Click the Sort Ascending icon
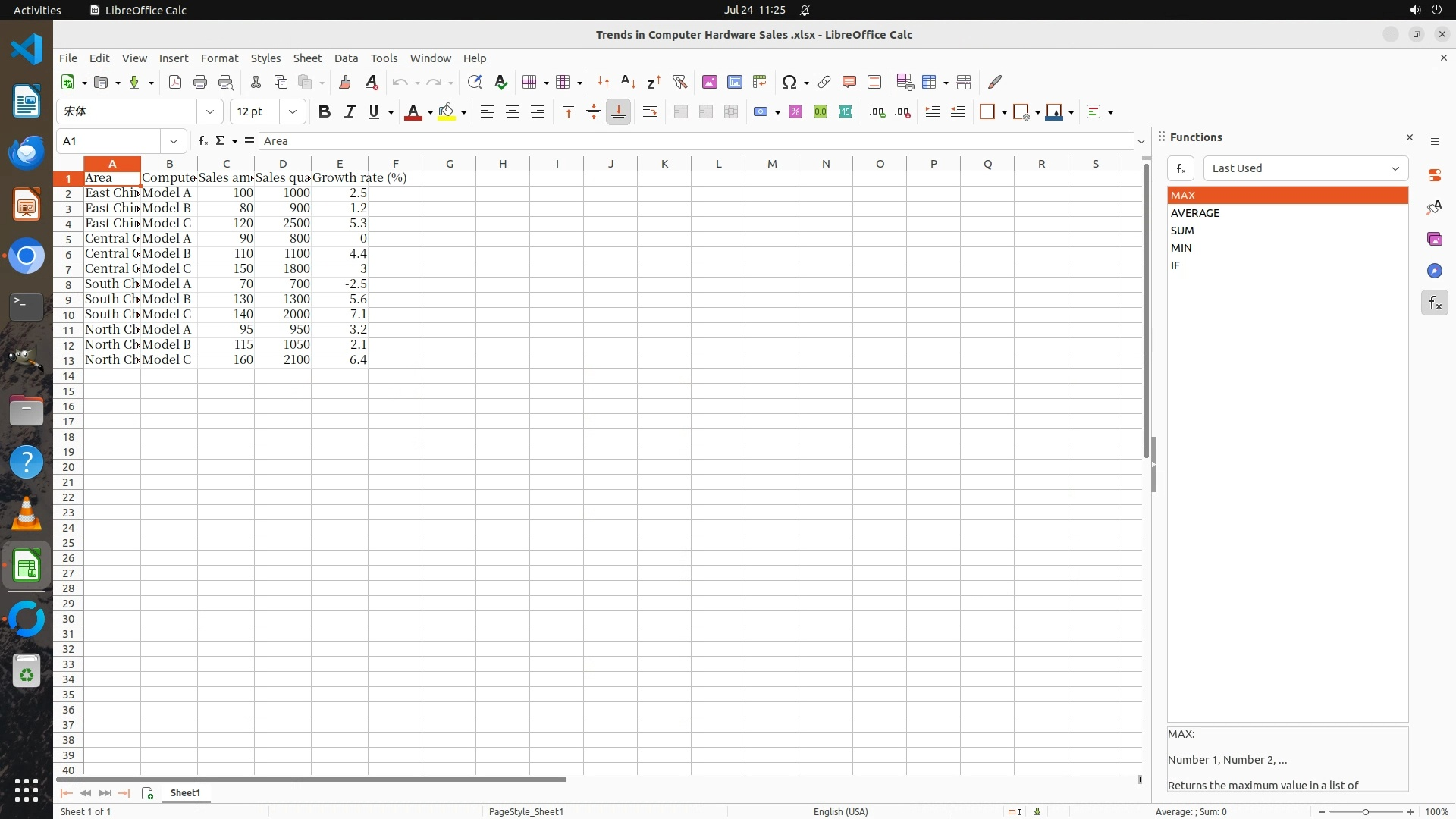The width and height of the screenshot is (1456, 819). click(x=628, y=82)
